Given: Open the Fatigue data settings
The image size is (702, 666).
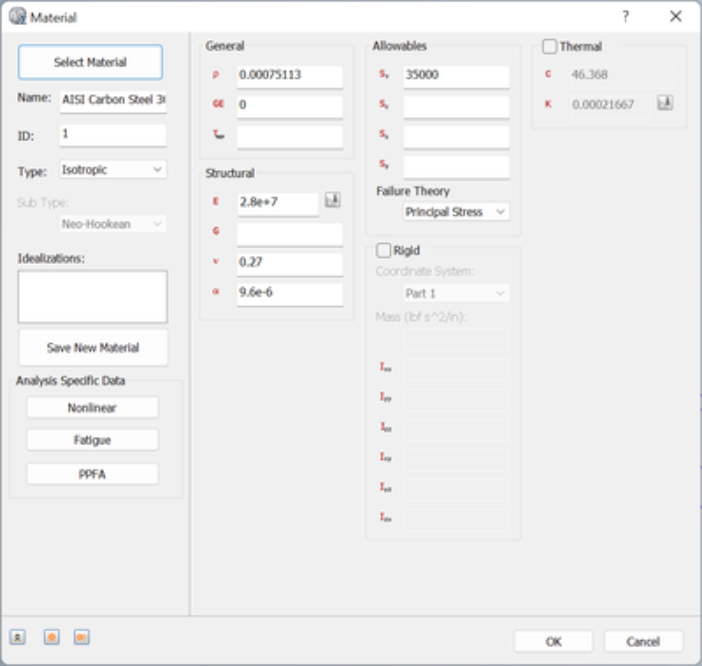Looking at the screenshot, I should 92,440.
